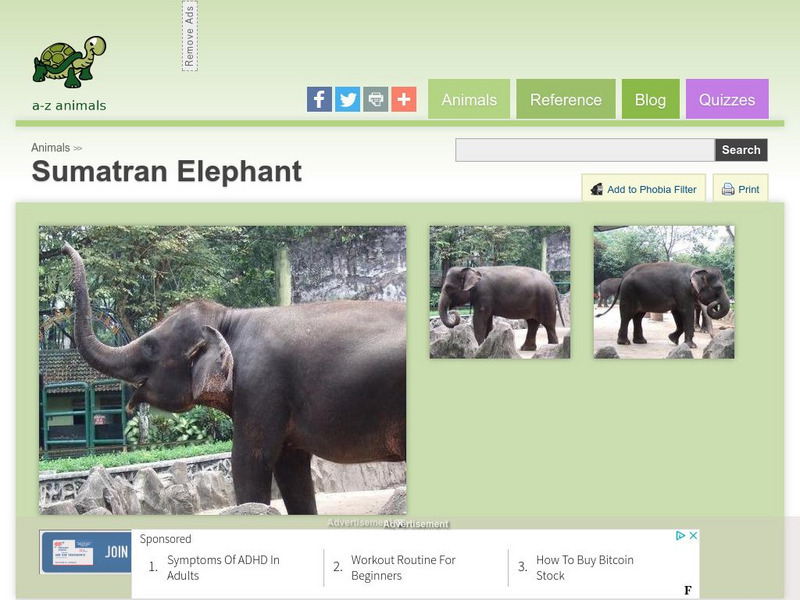Open more sharing options plus icon

[404, 99]
